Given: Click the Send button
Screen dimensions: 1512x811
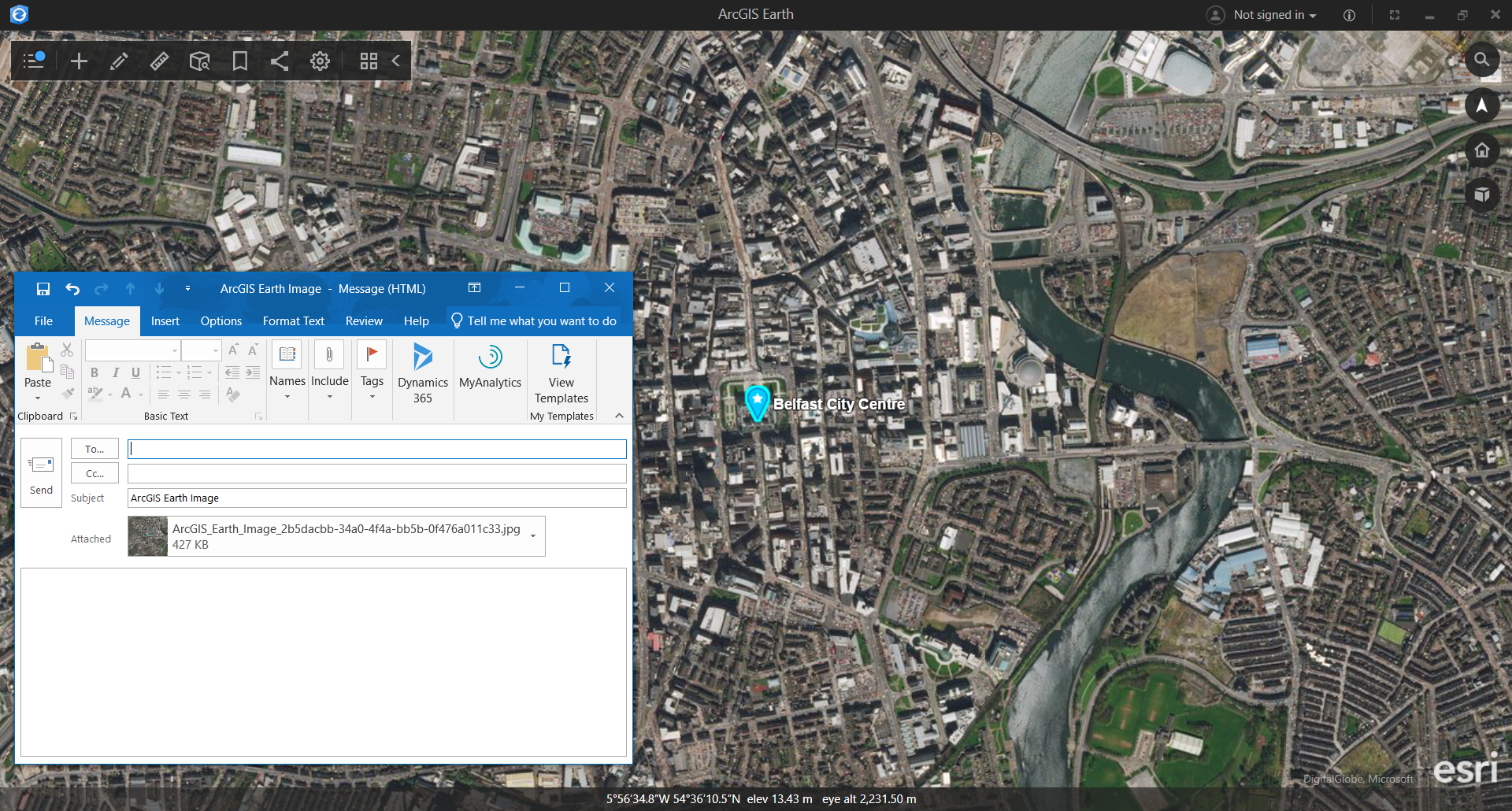Looking at the screenshot, I should coord(41,472).
